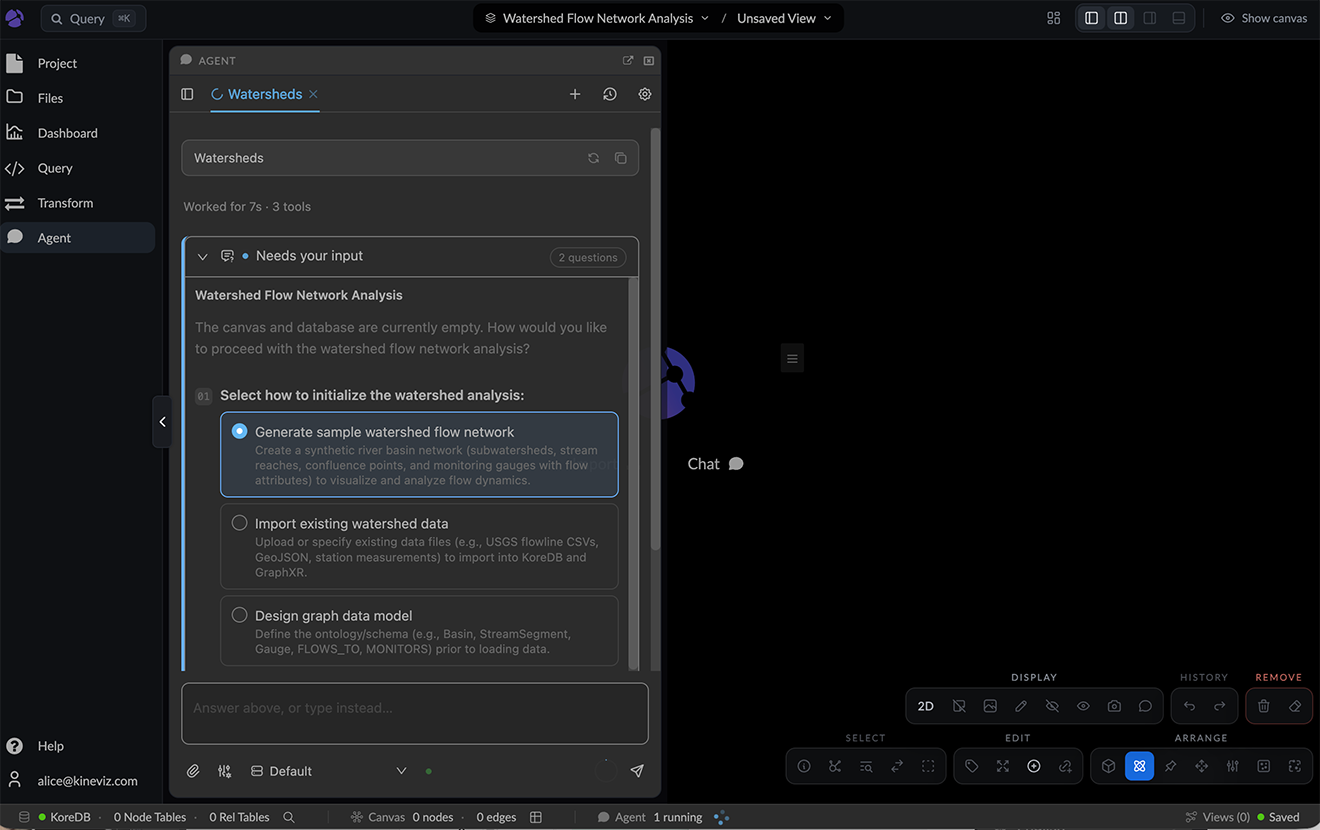Viewport: 1320px width, 830px height.
Task: Click the dashed-square selection icon in Select
Action: point(928,766)
